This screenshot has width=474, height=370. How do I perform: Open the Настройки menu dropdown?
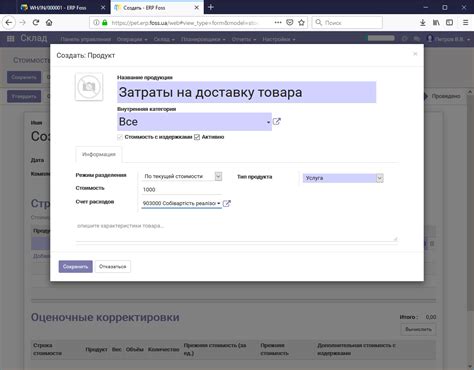[279, 39]
